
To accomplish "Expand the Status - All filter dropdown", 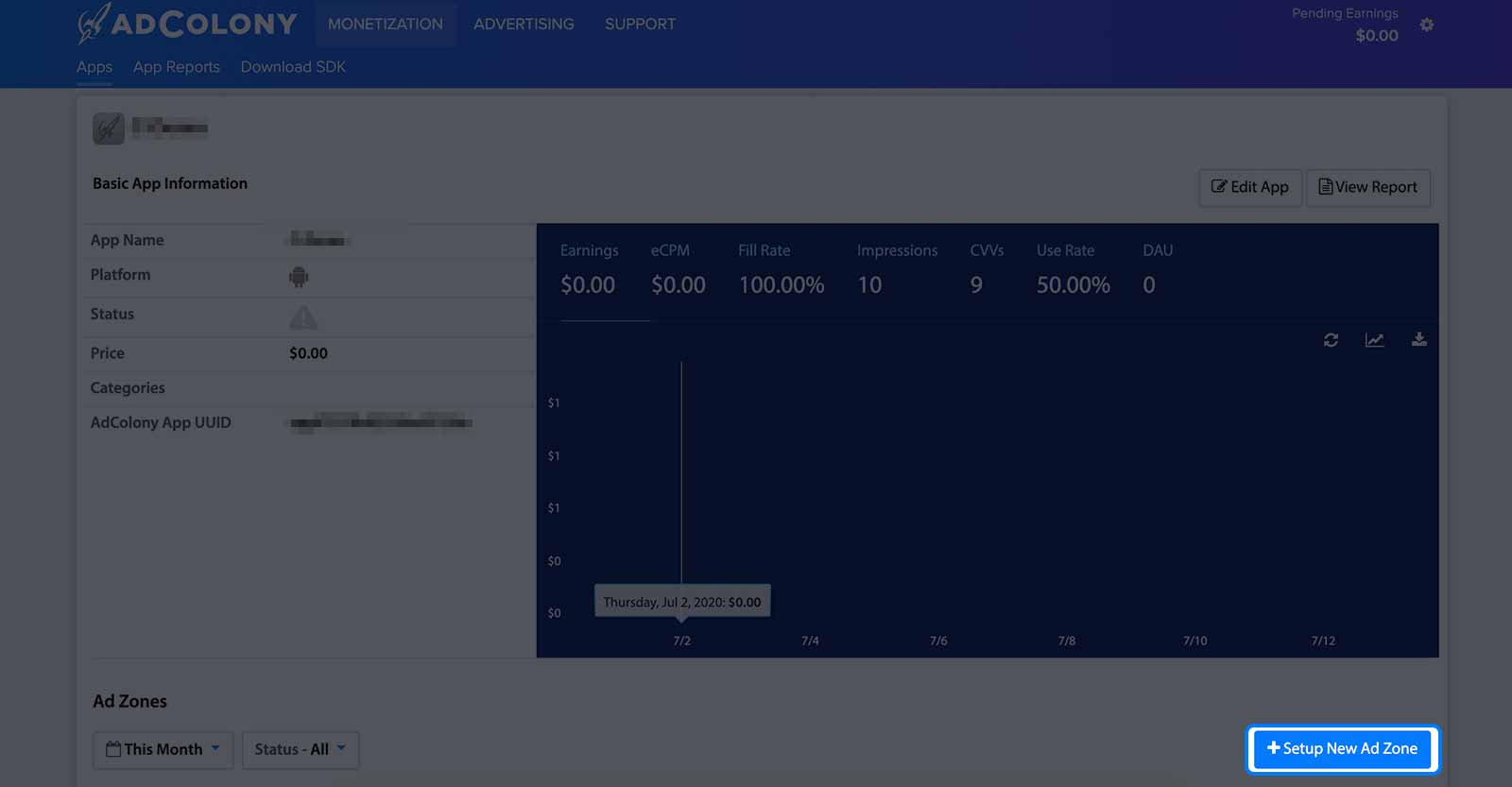I will (x=301, y=750).
